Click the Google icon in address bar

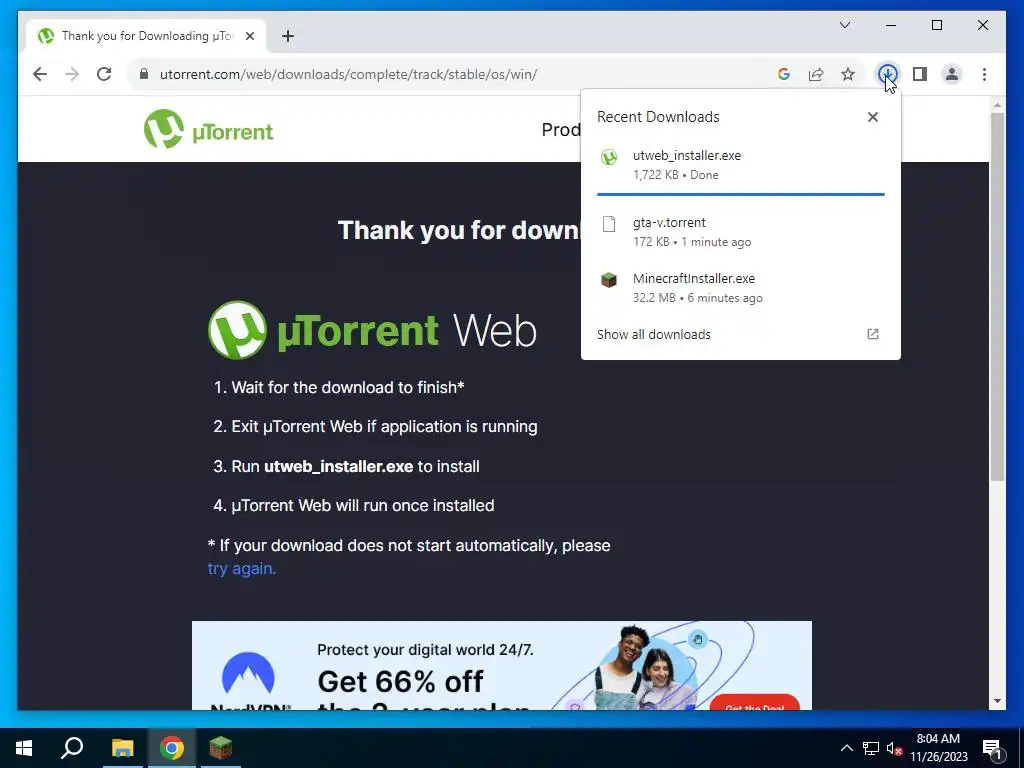(x=784, y=74)
